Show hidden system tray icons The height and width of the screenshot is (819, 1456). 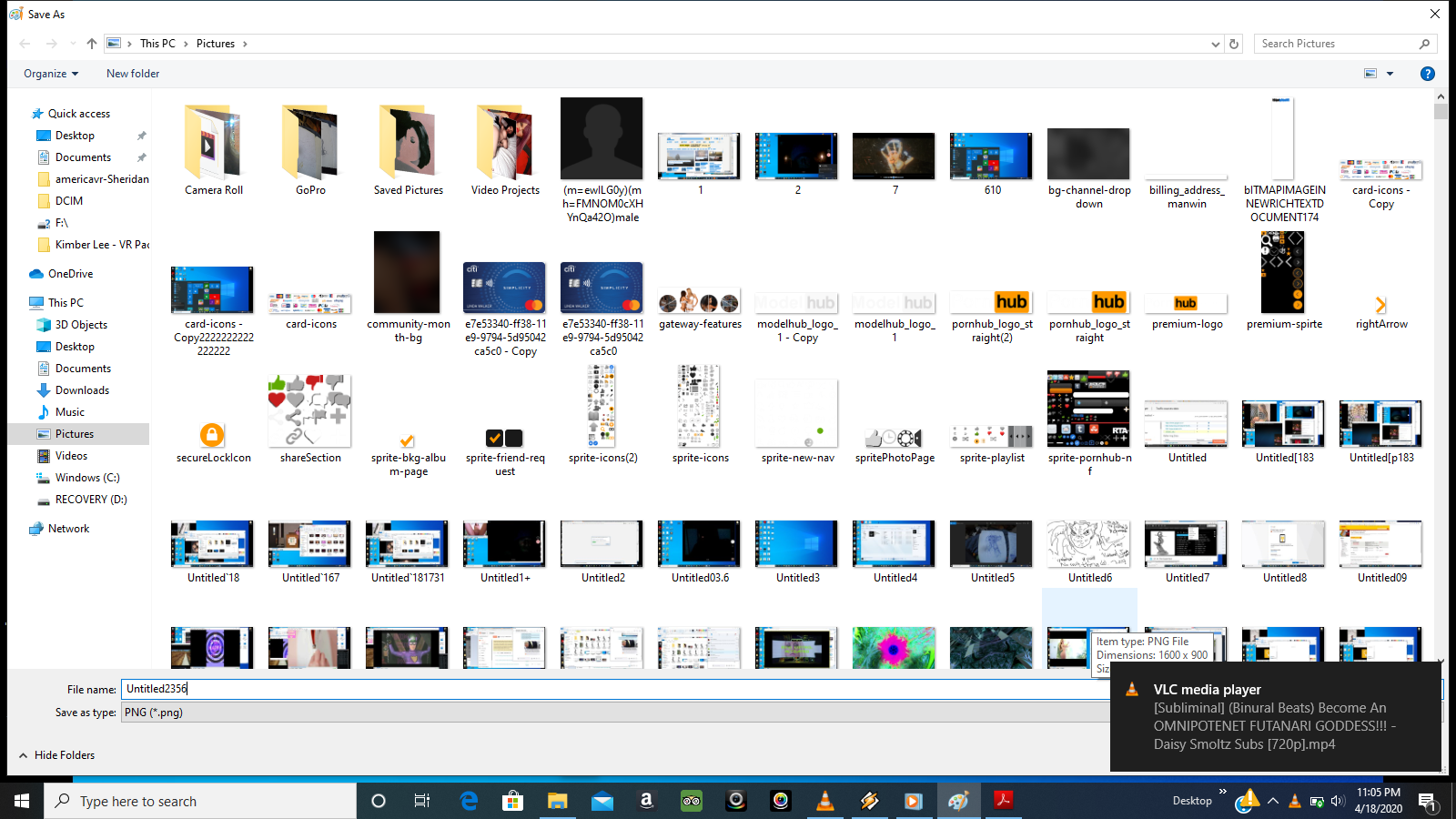[1273, 801]
